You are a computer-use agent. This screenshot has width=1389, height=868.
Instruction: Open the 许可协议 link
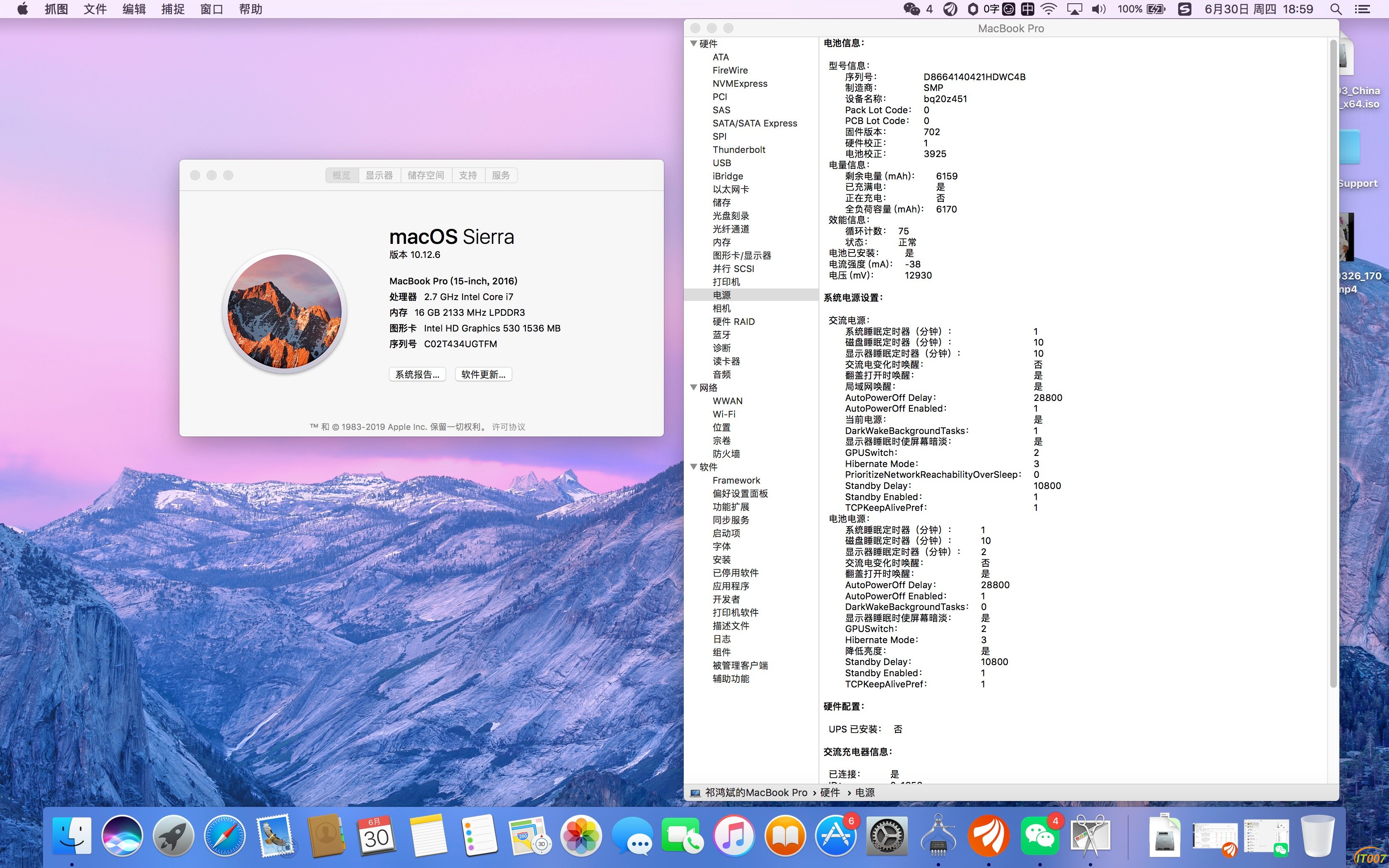[x=508, y=427]
